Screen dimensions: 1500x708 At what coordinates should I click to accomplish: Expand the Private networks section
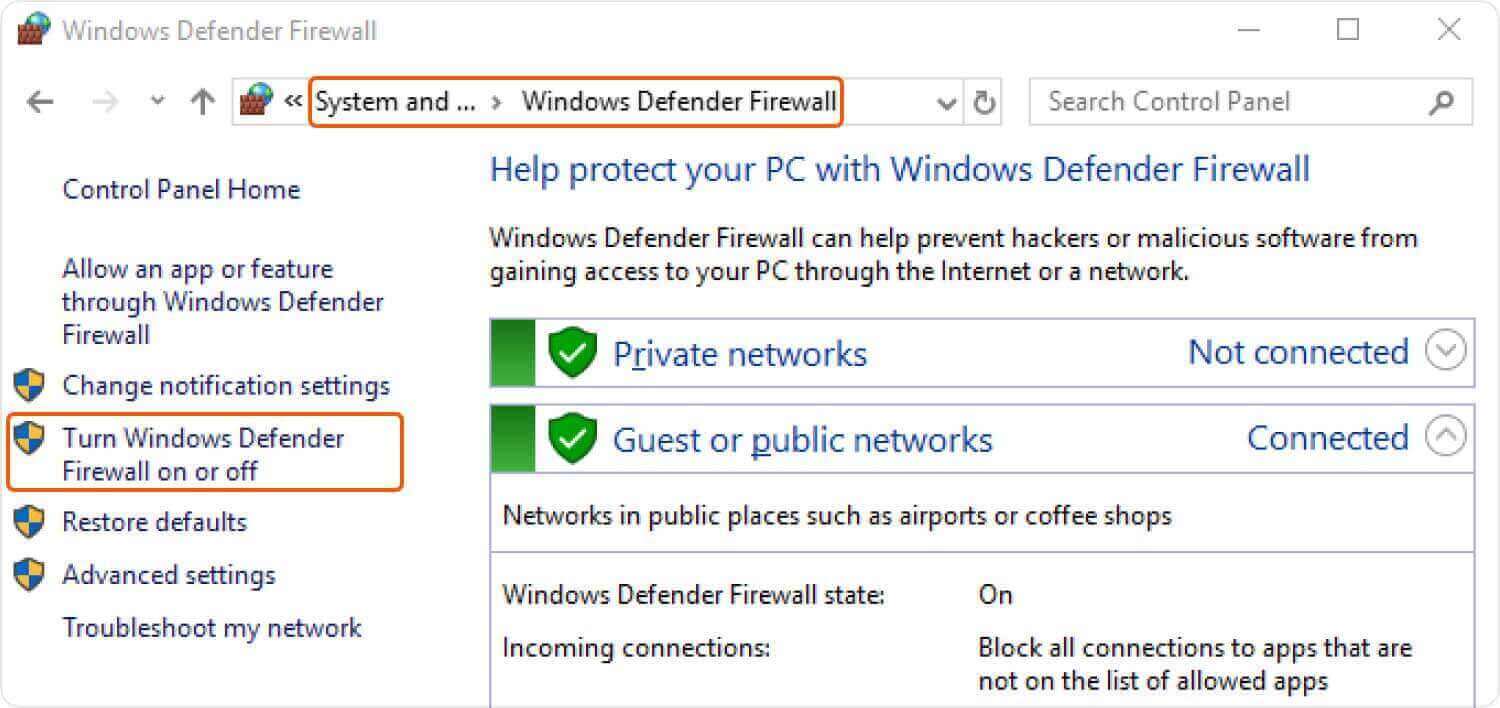coord(1445,352)
